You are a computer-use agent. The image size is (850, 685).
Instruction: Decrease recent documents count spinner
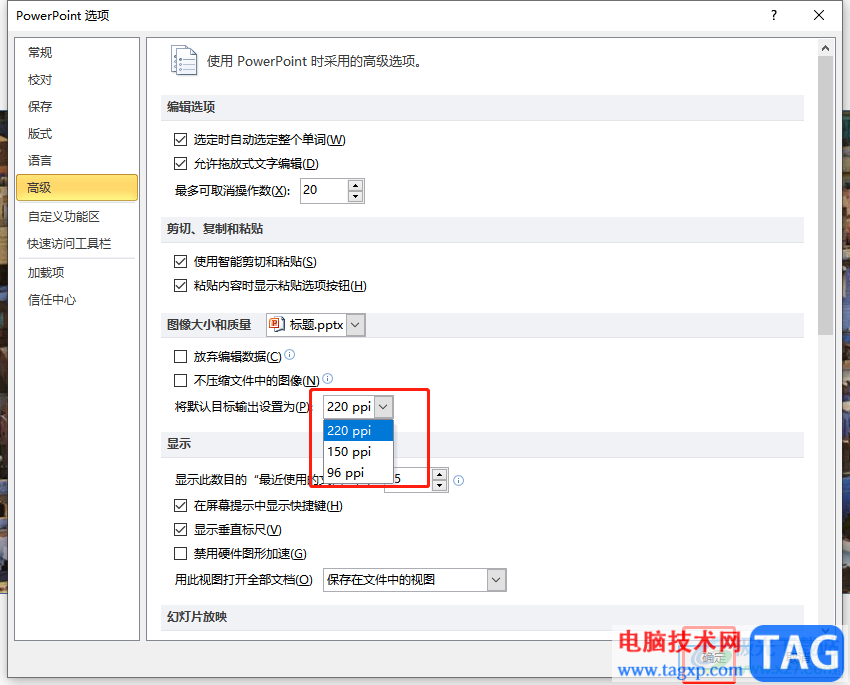pyautogui.click(x=439, y=486)
